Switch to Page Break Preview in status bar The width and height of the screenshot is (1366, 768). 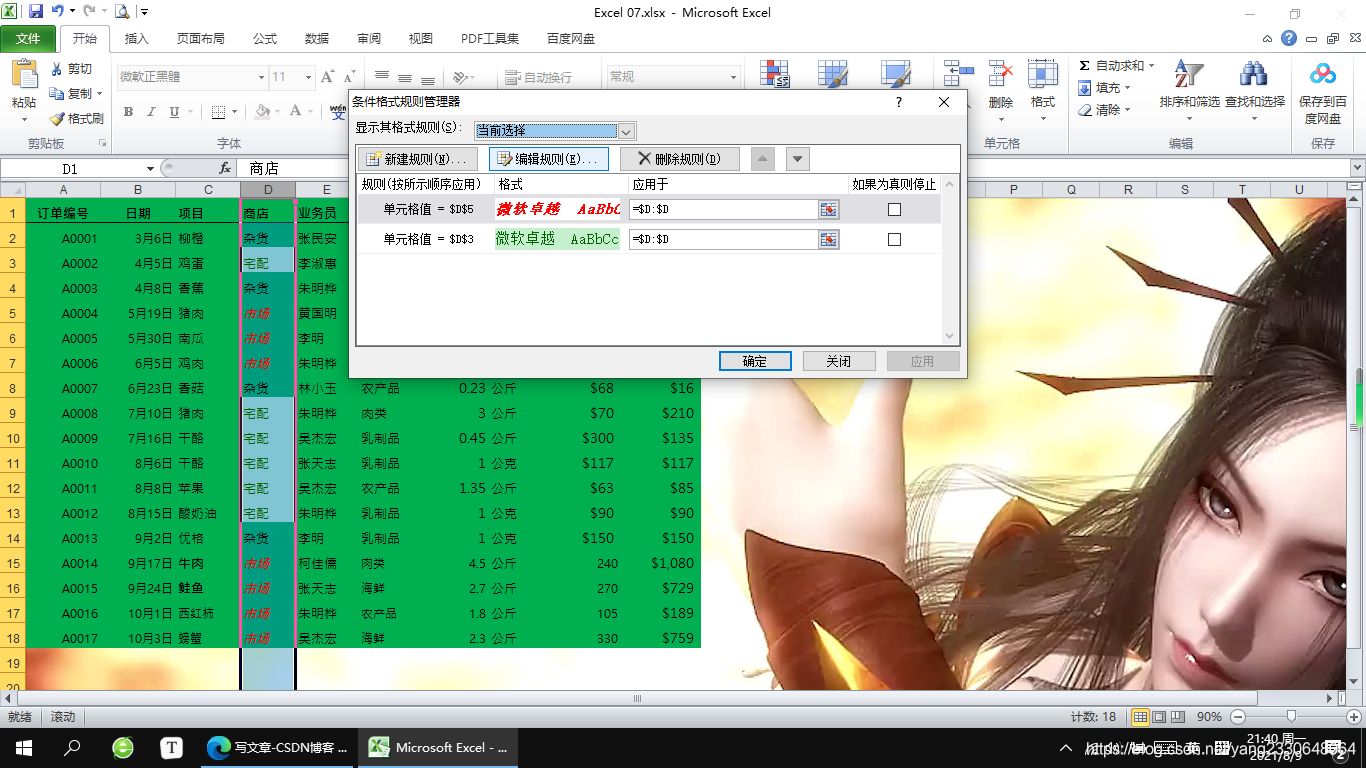pos(1178,717)
